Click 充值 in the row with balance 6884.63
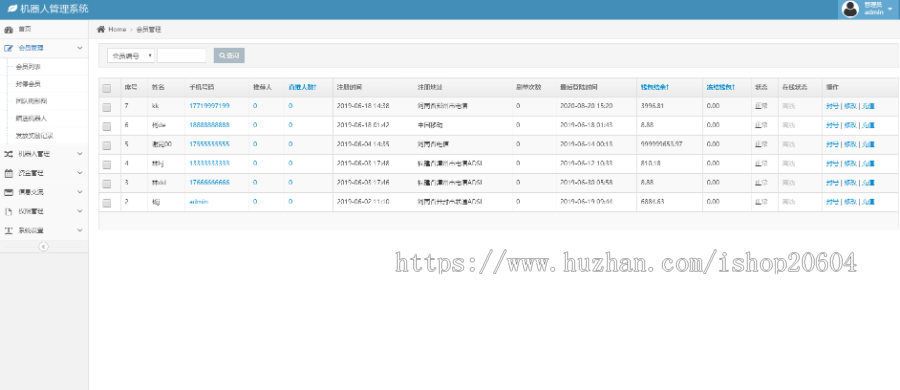 pos(868,202)
